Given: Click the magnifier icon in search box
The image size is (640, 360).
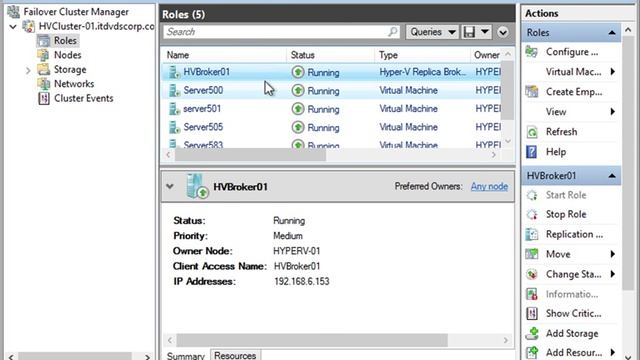Looking at the screenshot, I should pos(393,32).
